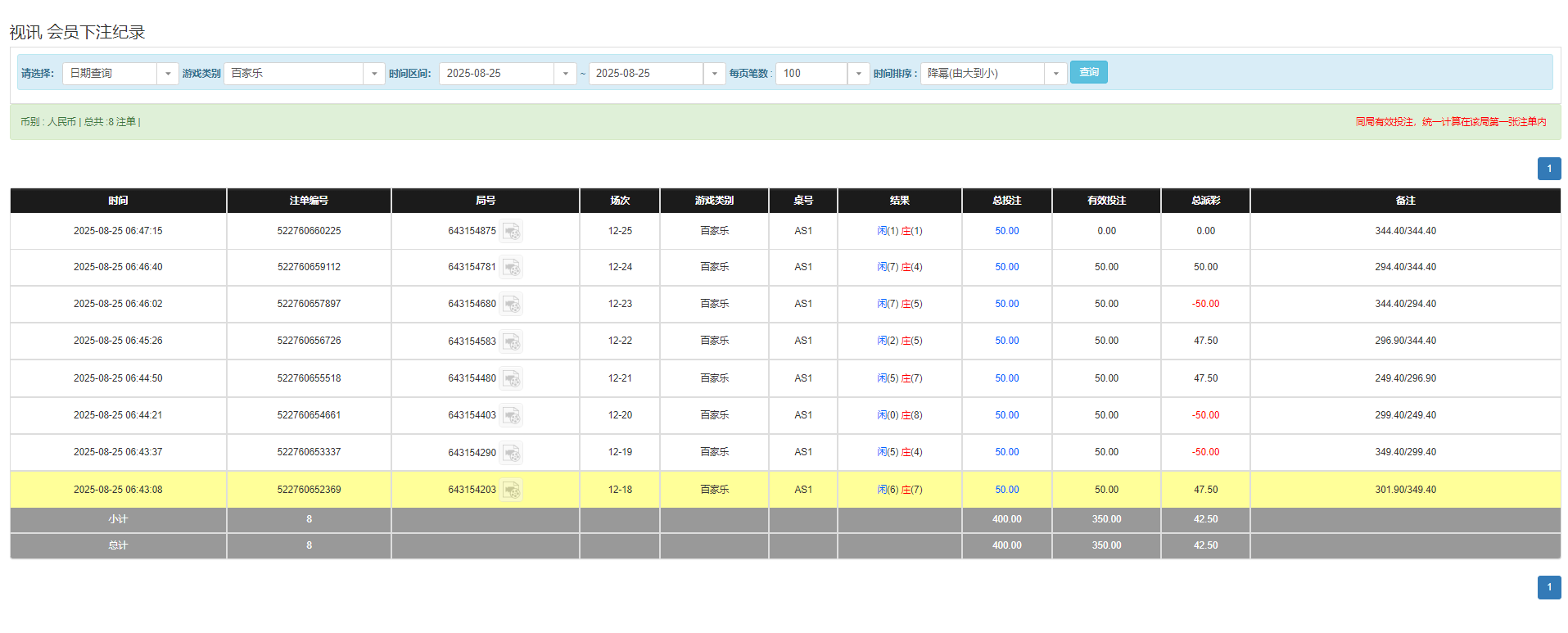1568x633 pixels.
Task: Go to page 1 in top pagination
Action: [x=1548, y=169]
